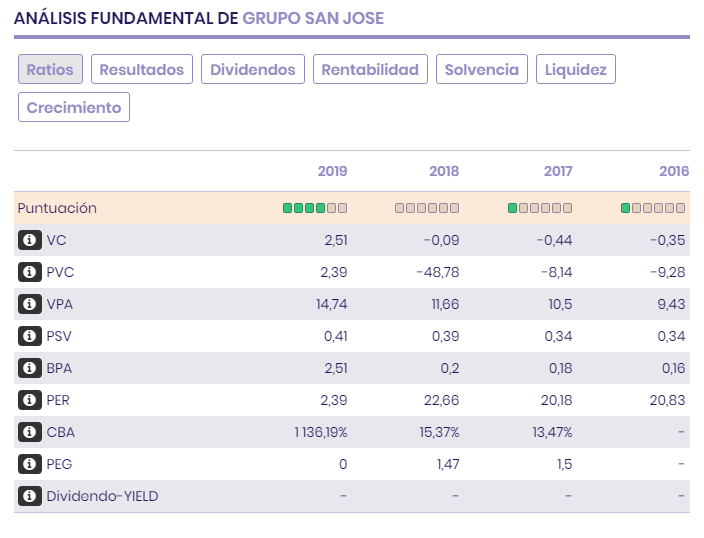Click the Dividendo-YIELD info icon
Image resolution: width=704 pixels, height=538 pixels.
29,496
